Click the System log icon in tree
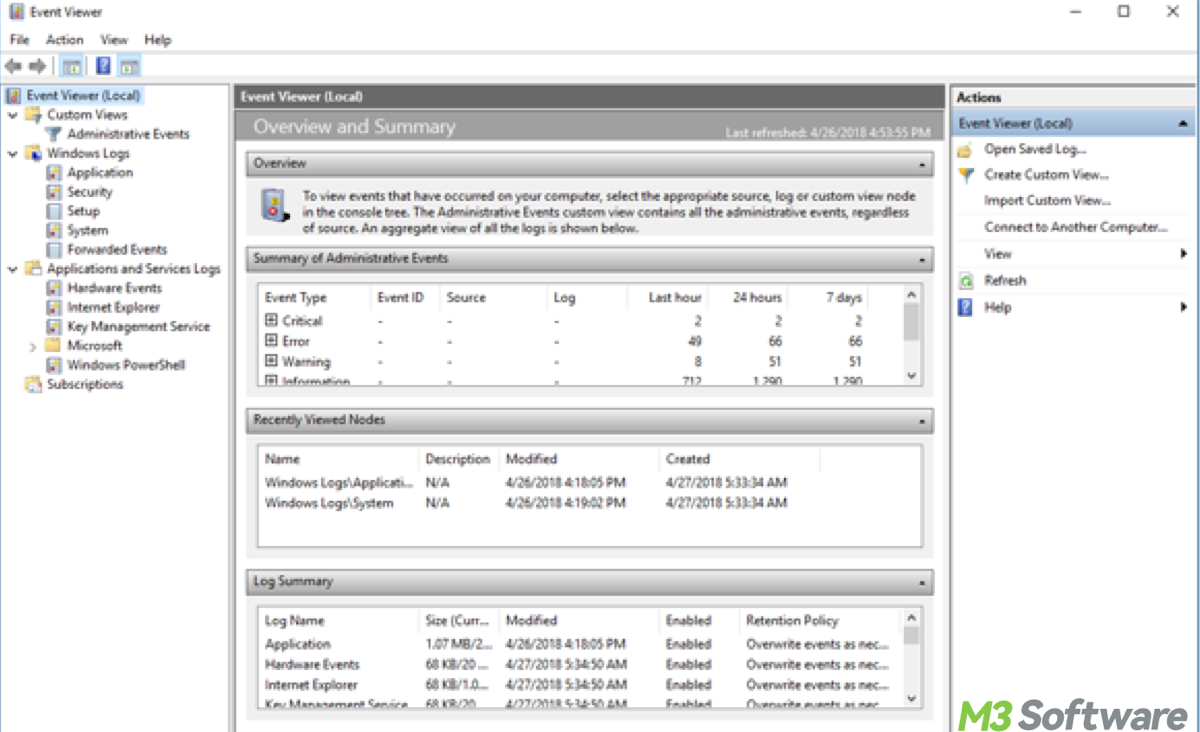 (x=55, y=230)
